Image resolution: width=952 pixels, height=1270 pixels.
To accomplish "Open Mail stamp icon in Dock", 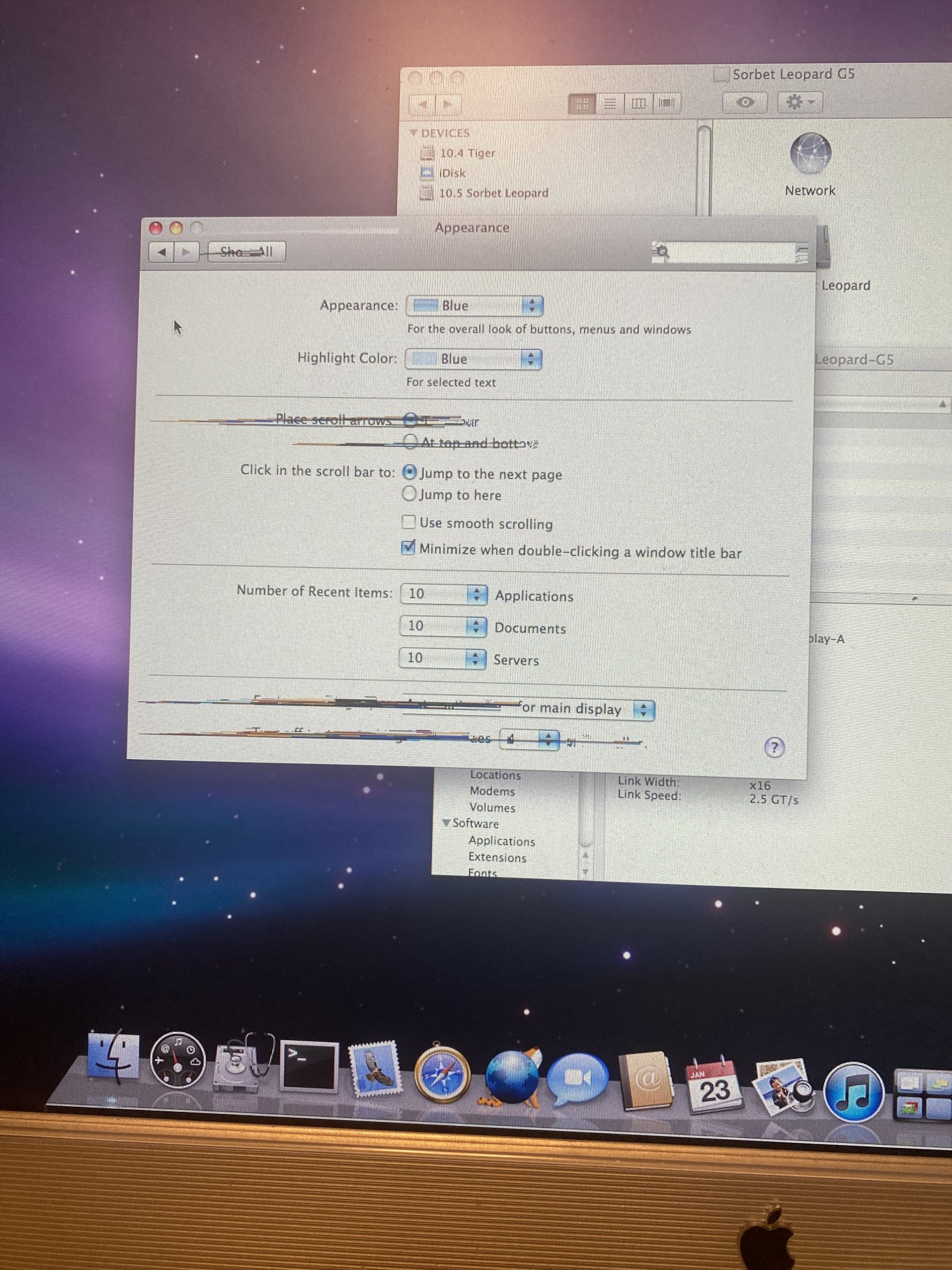I will click(x=376, y=1069).
